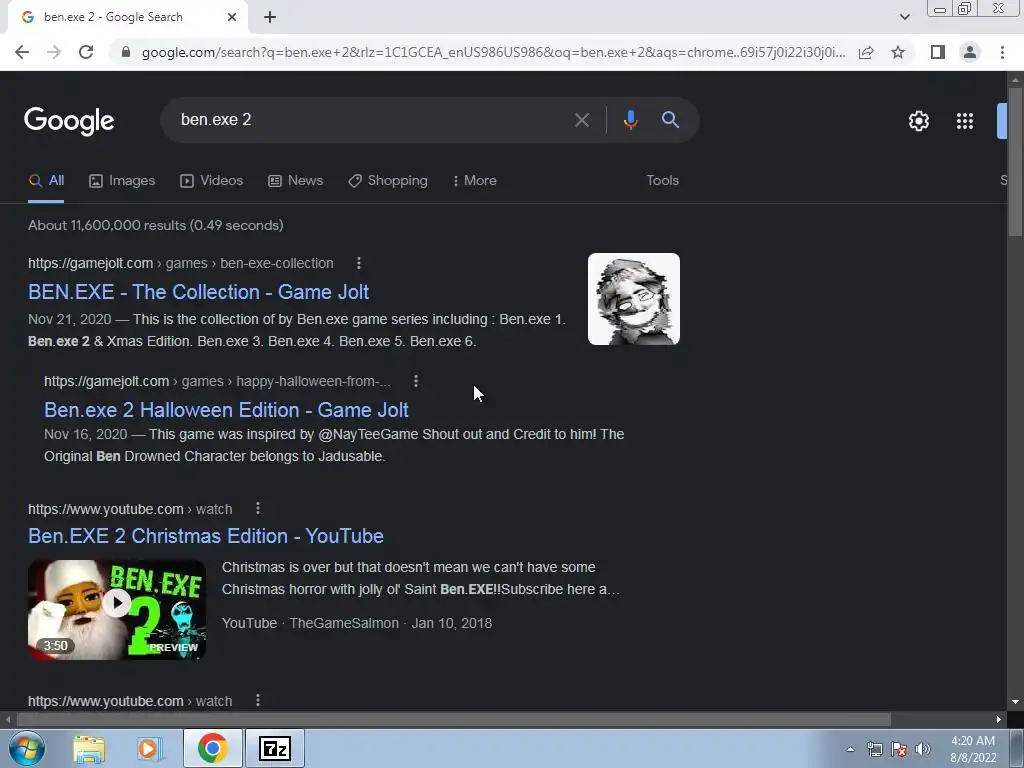1024x768 pixels.
Task: Open options for happy-halloween Game Jolt result
Action: point(416,381)
